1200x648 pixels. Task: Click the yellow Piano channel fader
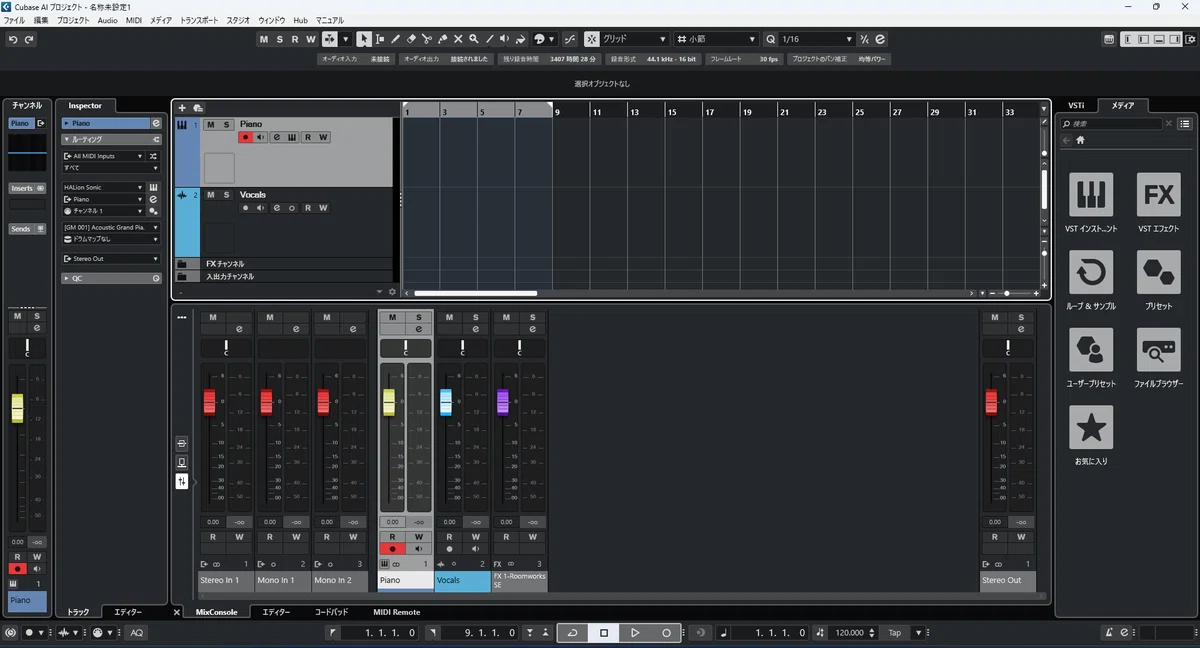point(389,402)
